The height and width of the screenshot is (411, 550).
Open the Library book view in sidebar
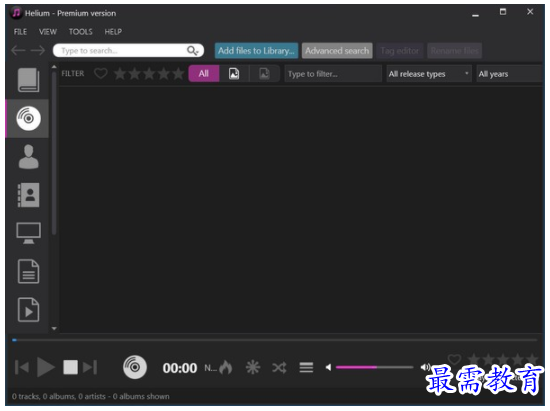(28, 80)
